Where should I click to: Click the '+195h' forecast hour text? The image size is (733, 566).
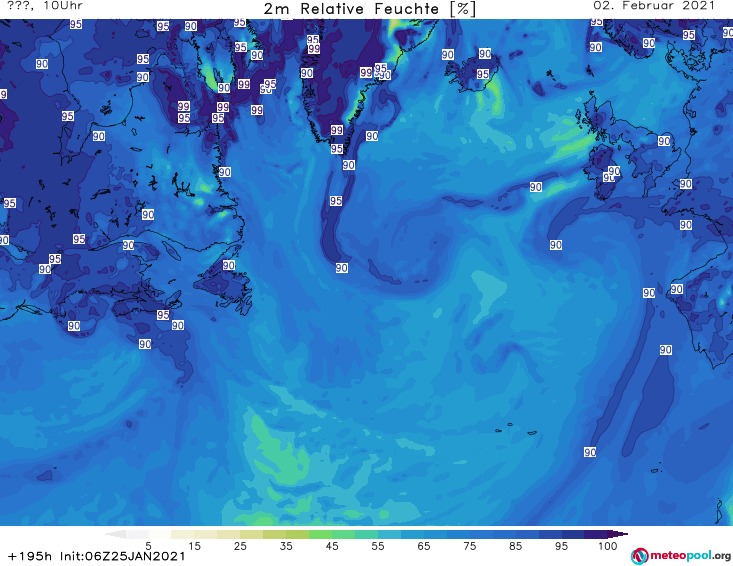click(x=30, y=556)
